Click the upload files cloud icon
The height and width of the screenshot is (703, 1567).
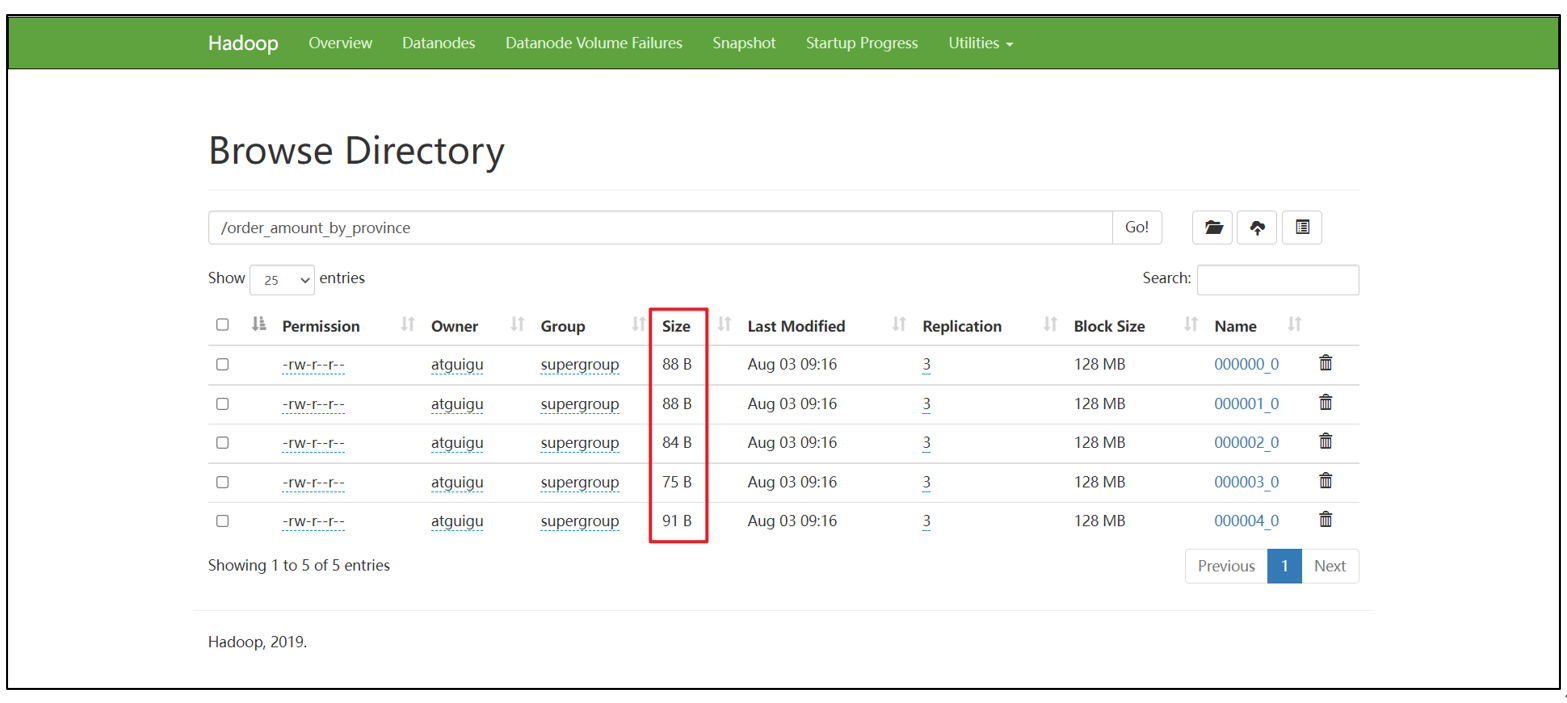pyautogui.click(x=1257, y=228)
